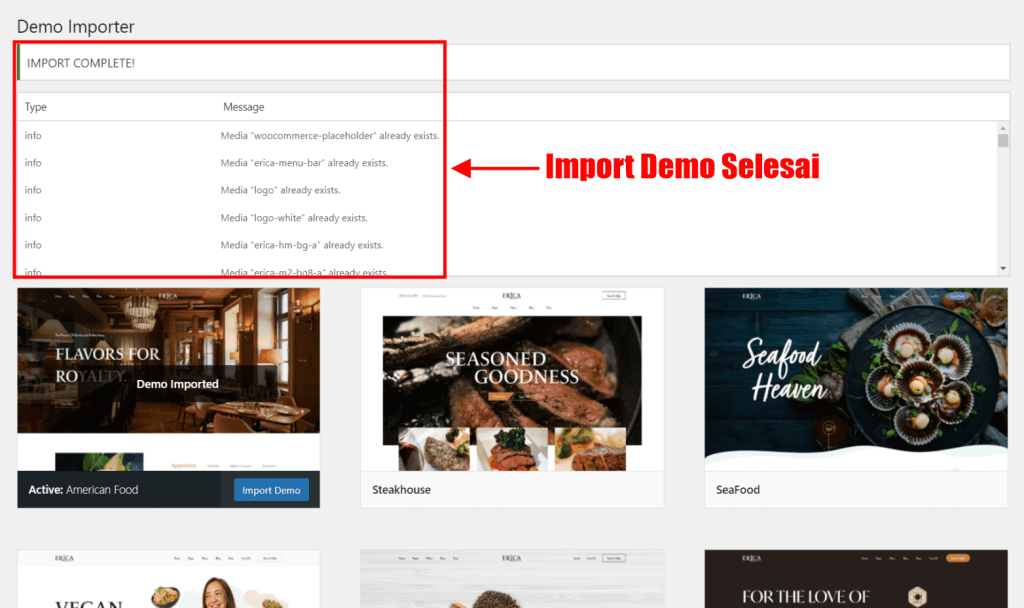Open the 'For the Love of' demo thumbnail
Image resolution: width=1024 pixels, height=608 pixels.
855,579
